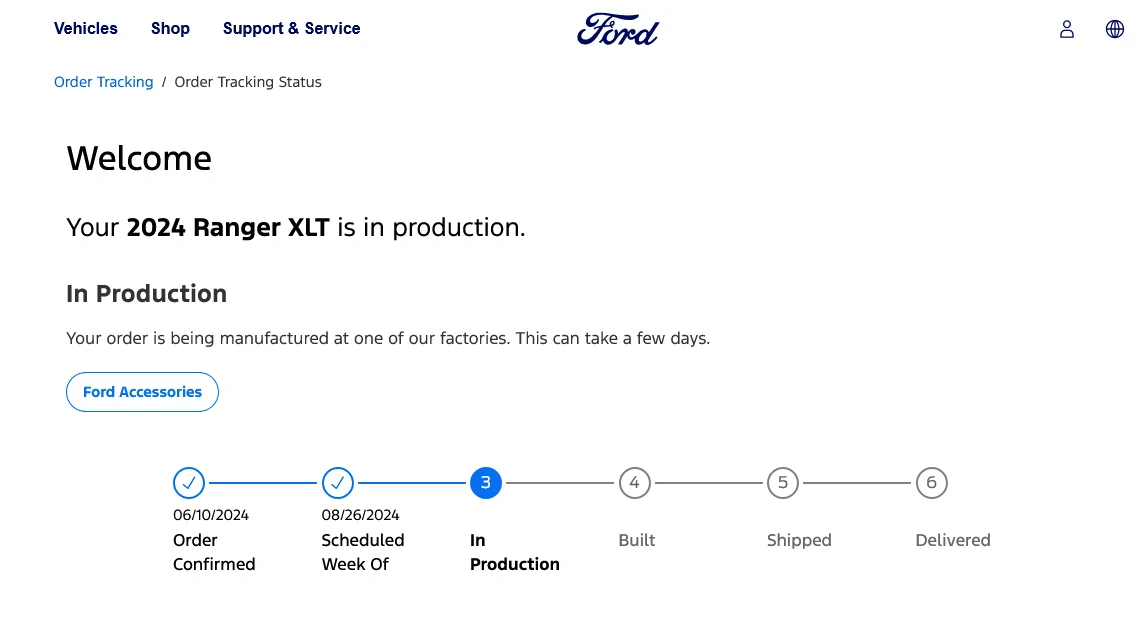Follow the Order Tracking breadcrumb link
The width and height of the screenshot is (1147, 622).
[x=103, y=82]
